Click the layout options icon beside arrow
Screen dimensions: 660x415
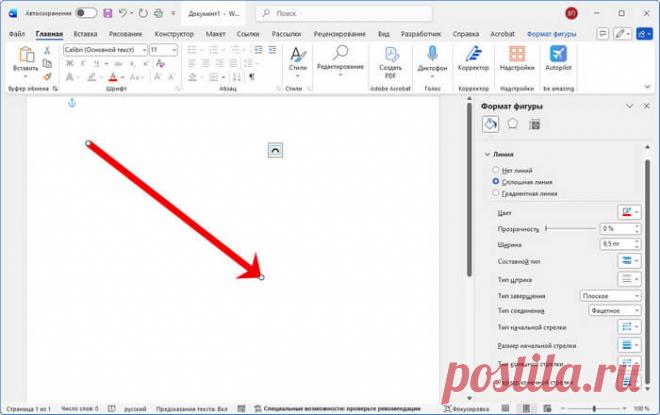tap(276, 149)
